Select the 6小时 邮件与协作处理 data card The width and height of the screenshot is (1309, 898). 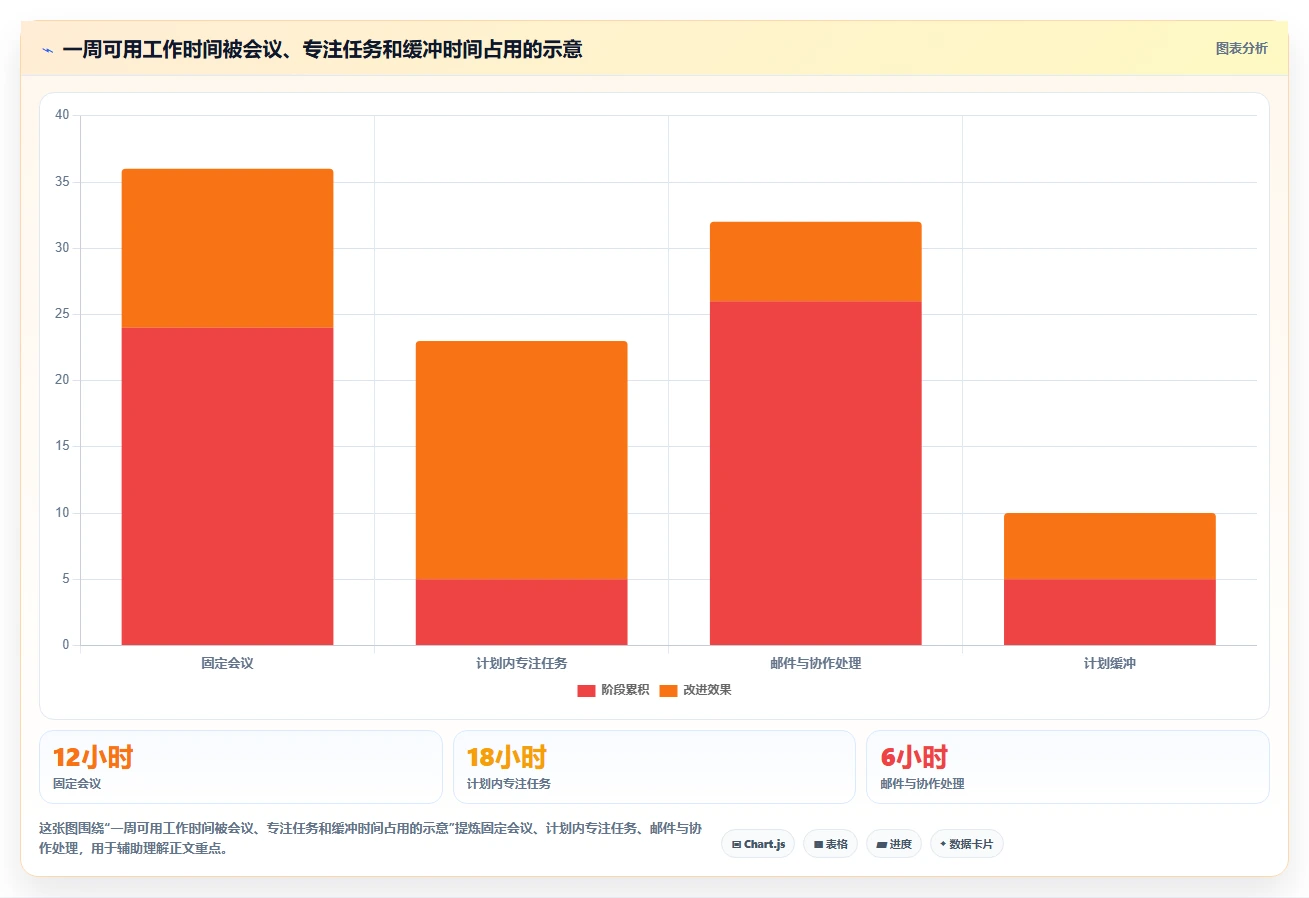[1068, 767]
